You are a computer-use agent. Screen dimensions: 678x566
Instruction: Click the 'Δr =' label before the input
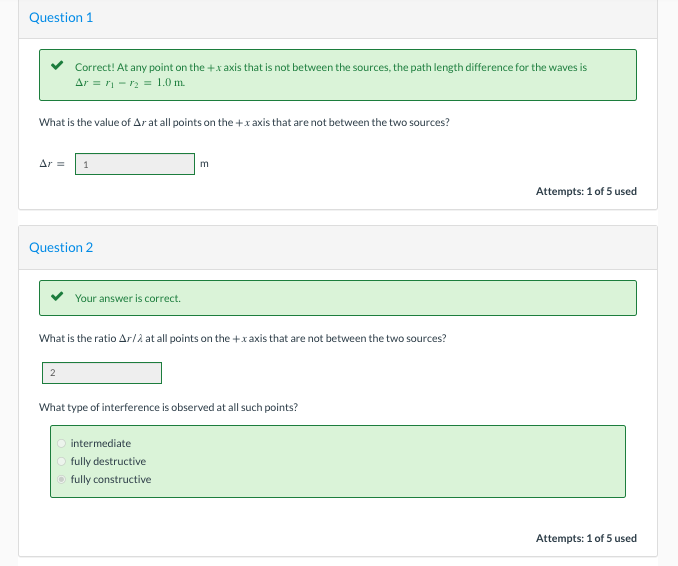point(52,163)
